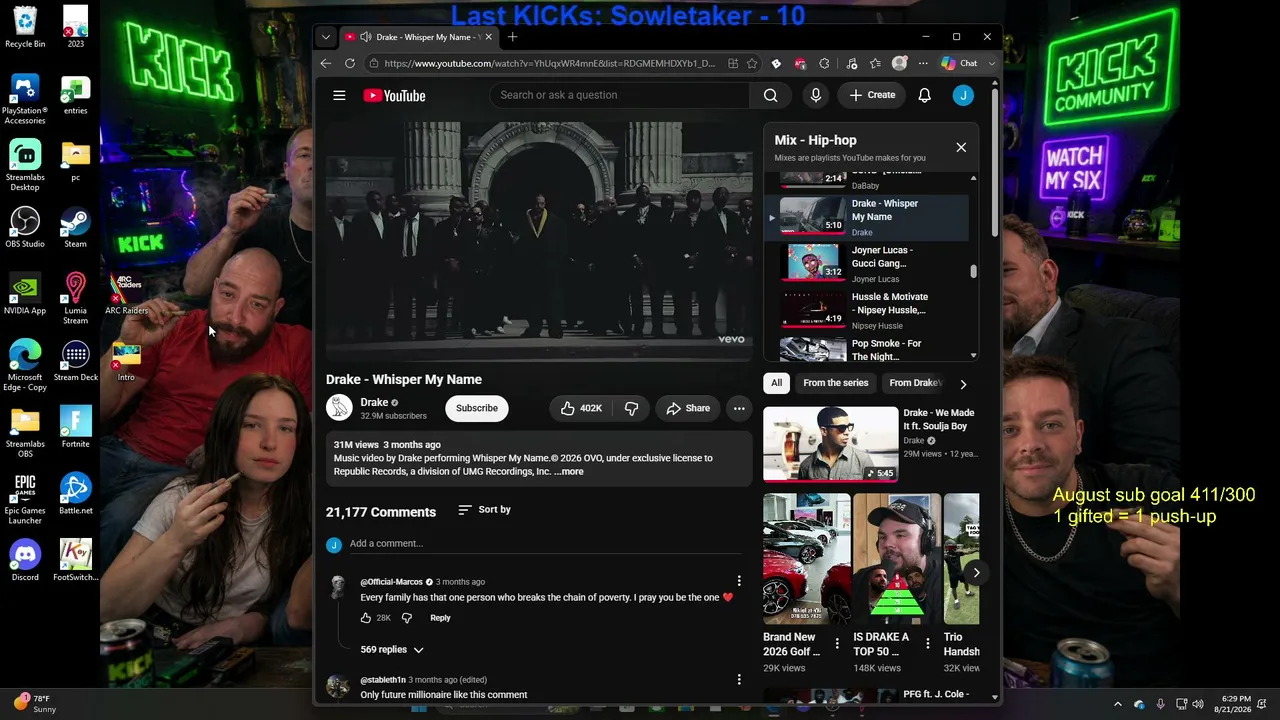This screenshot has height=720, width=1280.
Task: Start voice search with the microphone
Action: [816, 95]
